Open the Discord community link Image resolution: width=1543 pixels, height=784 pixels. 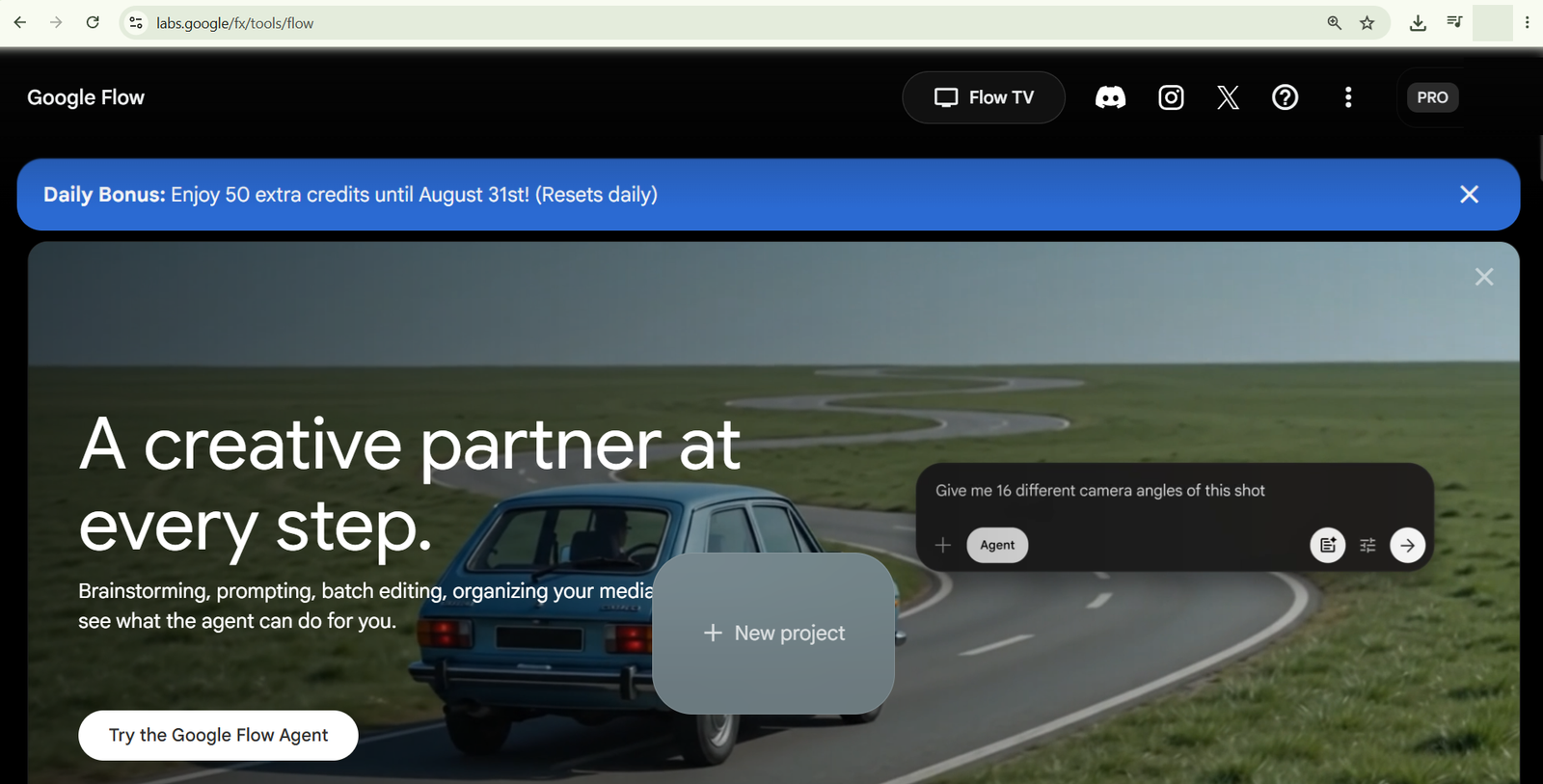click(x=1110, y=97)
